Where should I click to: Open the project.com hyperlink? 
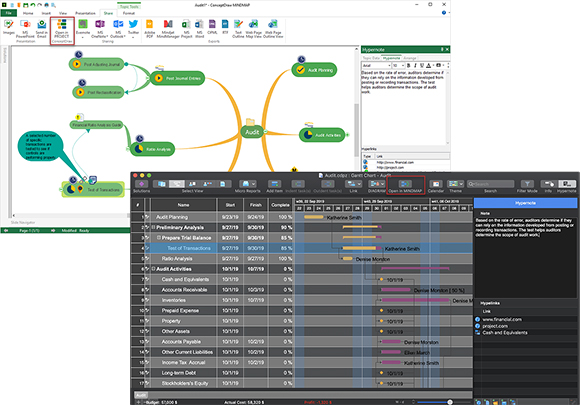click(495, 326)
